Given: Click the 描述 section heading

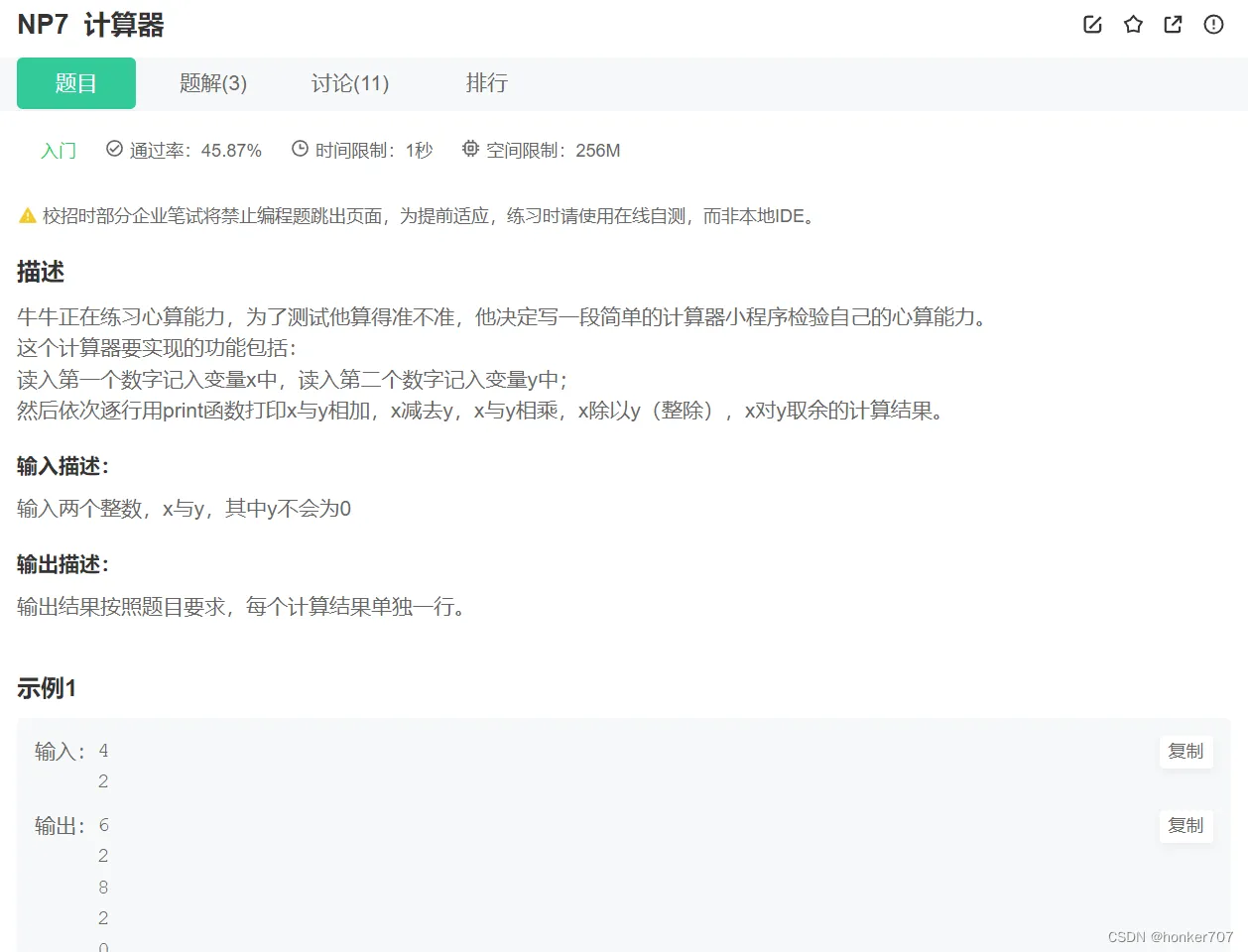Looking at the screenshot, I should click(x=40, y=272).
